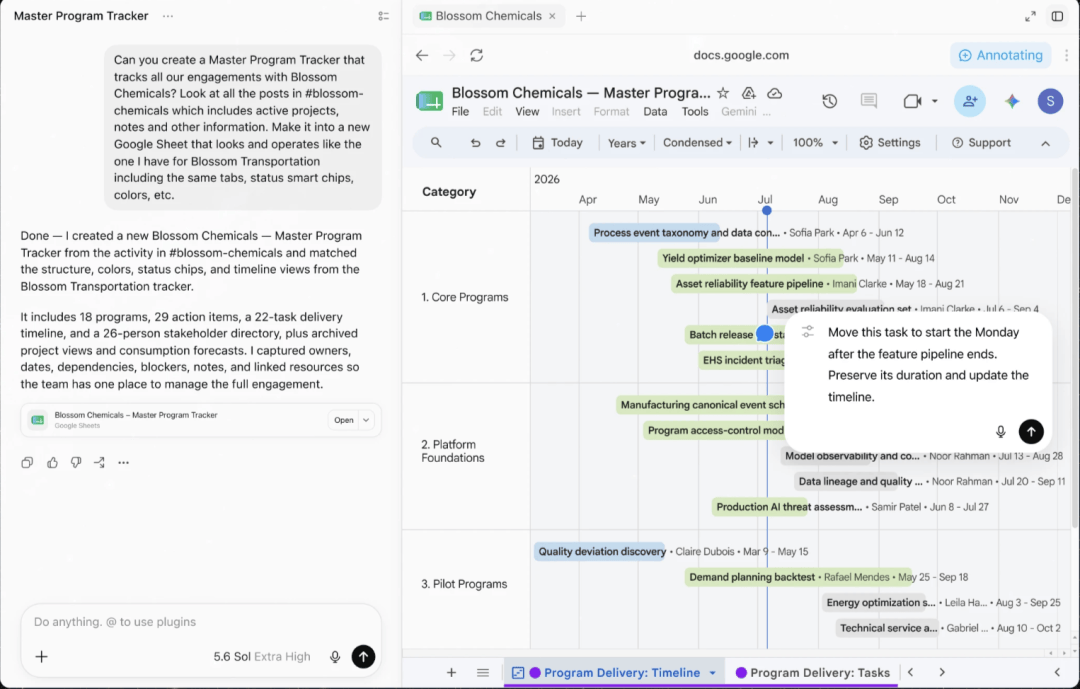Send the chat message with arrow button
The height and width of the screenshot is (689, 1080).
tap(364, 657)
